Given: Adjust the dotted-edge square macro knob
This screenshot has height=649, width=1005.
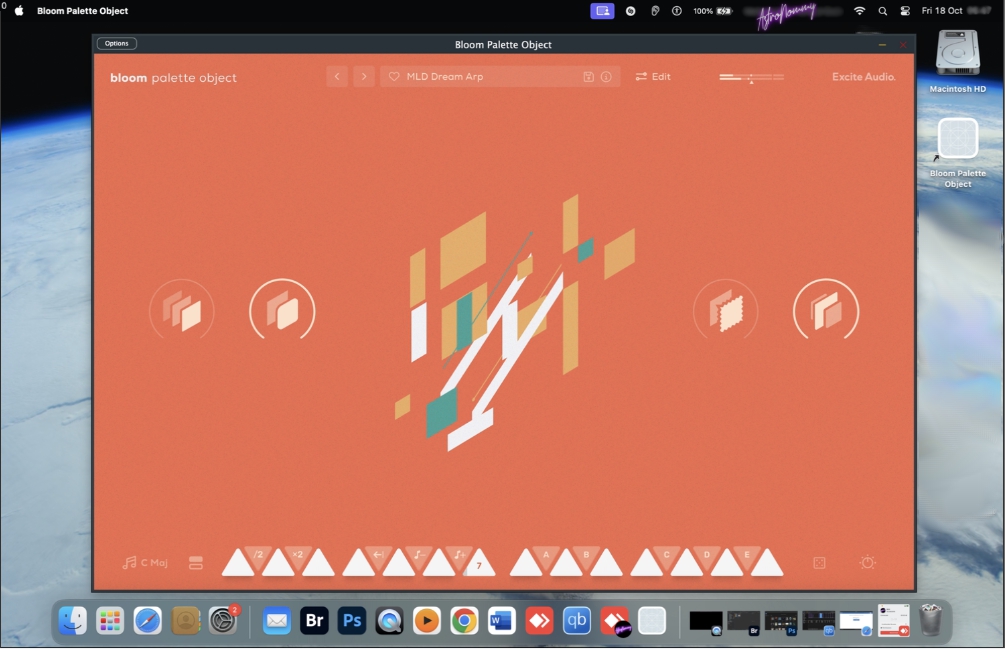Looking at the screenshot, I should coord(726,310).
